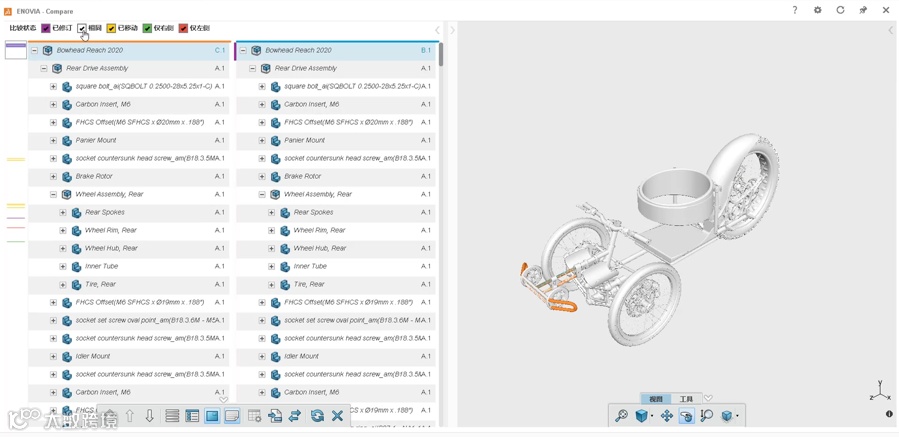Select left Inner Tube row
This screenshot has width=899, height=437.
coord(128,267)
